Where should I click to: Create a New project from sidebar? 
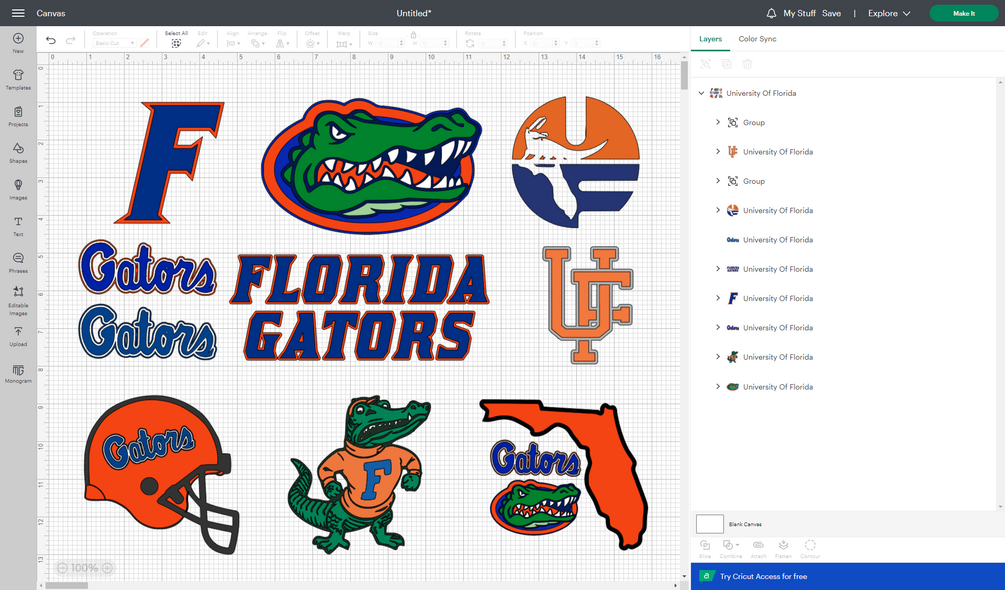[x=18, y=42]
